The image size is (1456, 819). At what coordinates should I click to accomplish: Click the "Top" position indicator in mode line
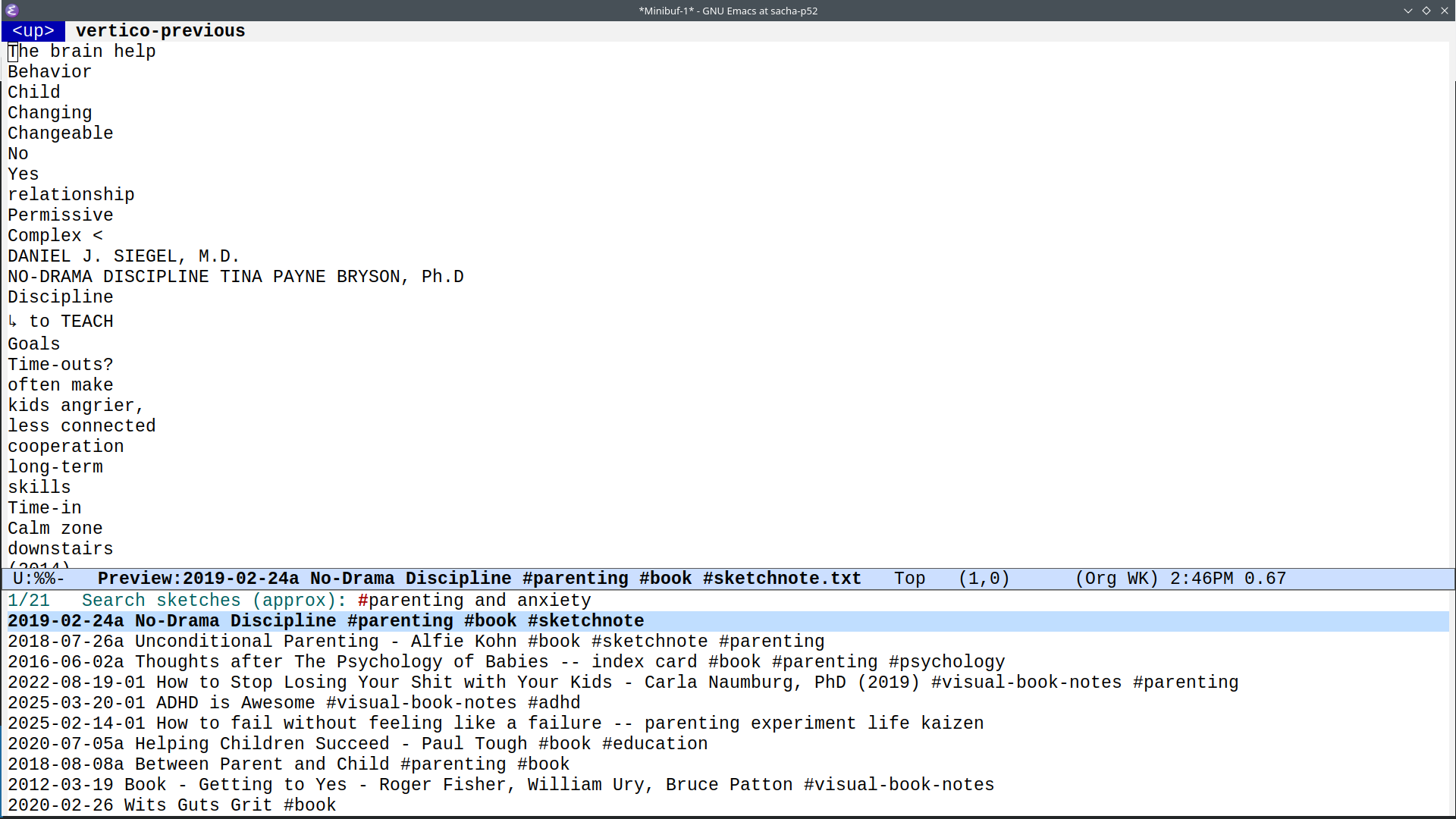pyautogui.click(x=909, y=579)
